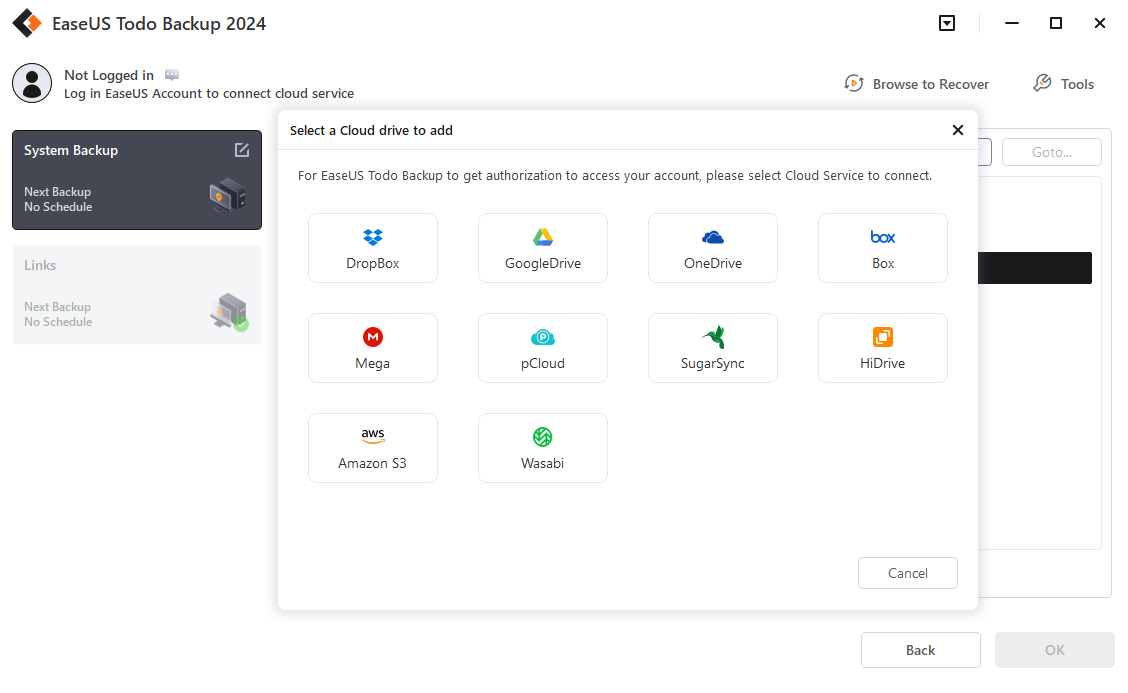Select the DropBox cloud service icon
1128x693 pixels.
pyautogui.click(x=373, y=237)
